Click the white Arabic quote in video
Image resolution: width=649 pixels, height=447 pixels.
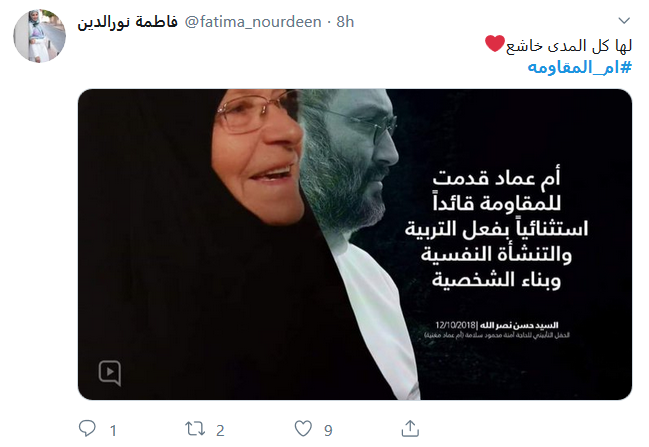click(x=496, y=228)
